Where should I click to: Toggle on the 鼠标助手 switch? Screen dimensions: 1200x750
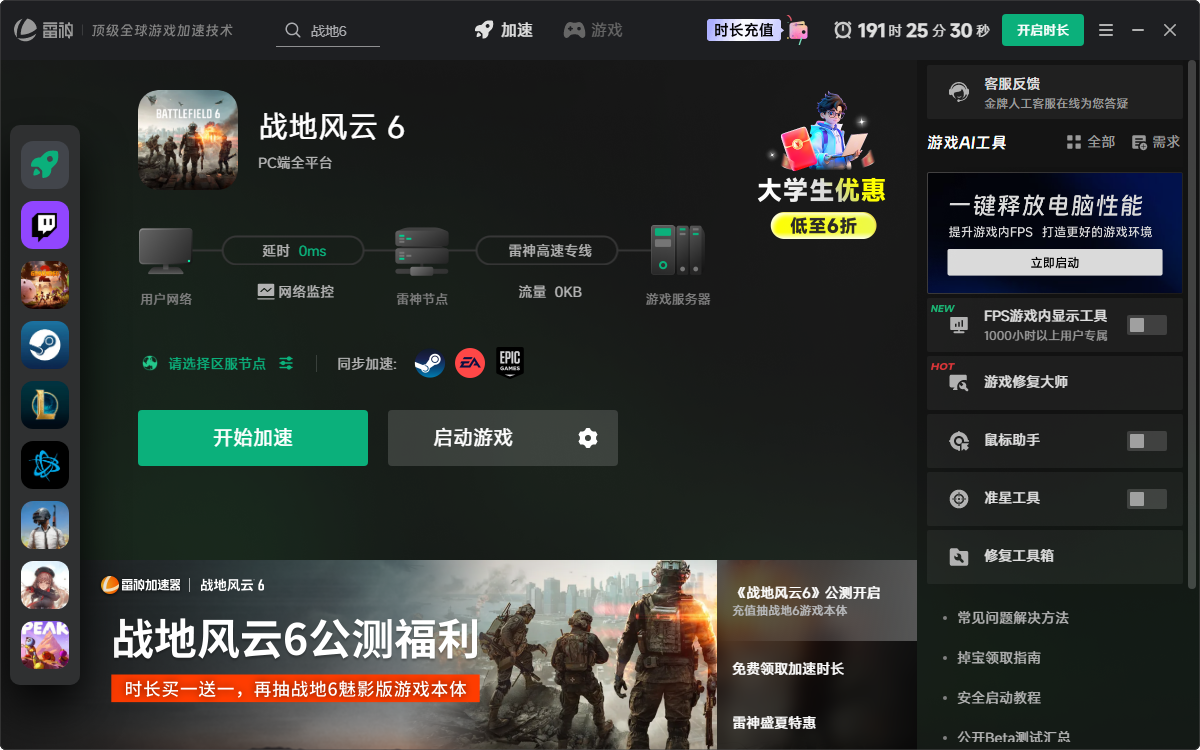click(x=1147, y=440)
